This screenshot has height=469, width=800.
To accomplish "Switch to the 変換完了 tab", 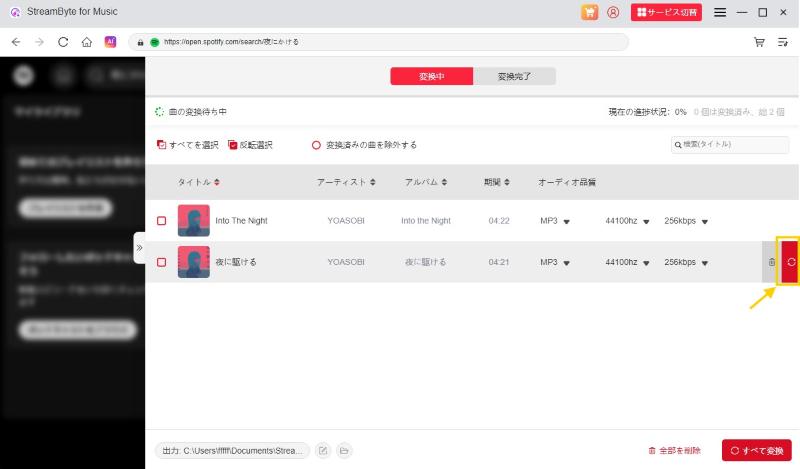I will click(514, 77).
